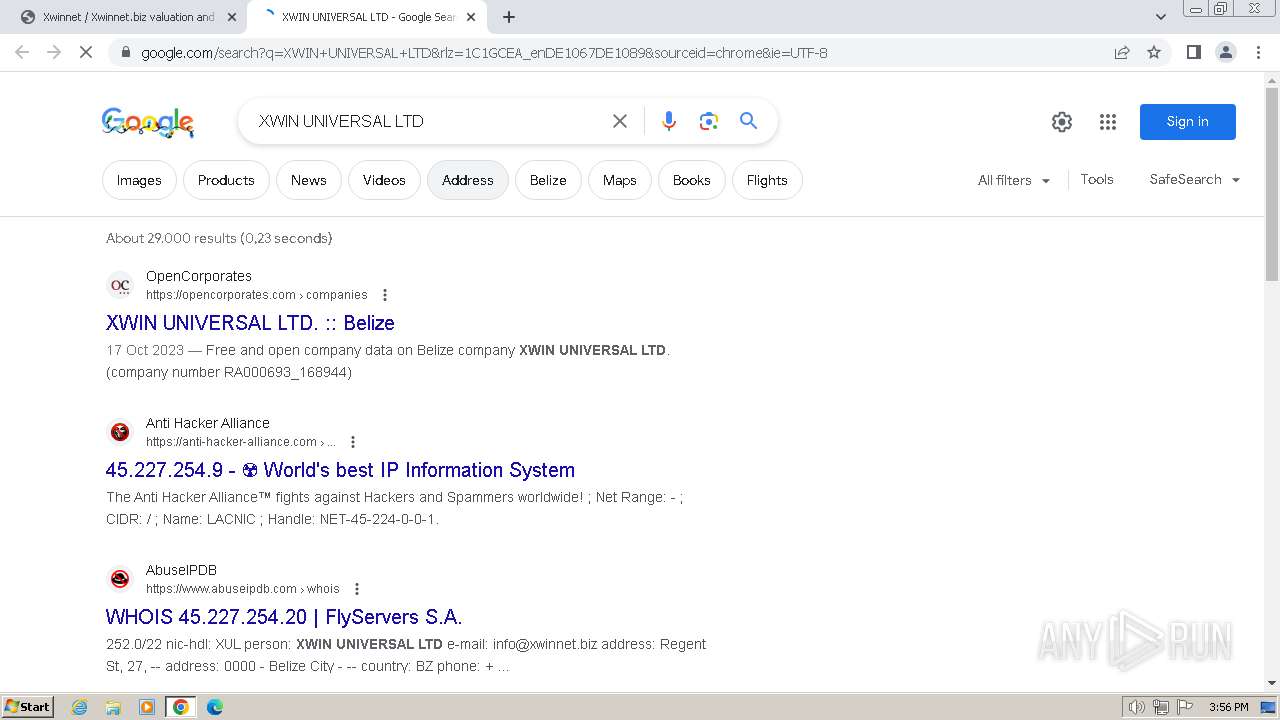Clear the search box text
1280x720 pixels.
coord(620,121)
